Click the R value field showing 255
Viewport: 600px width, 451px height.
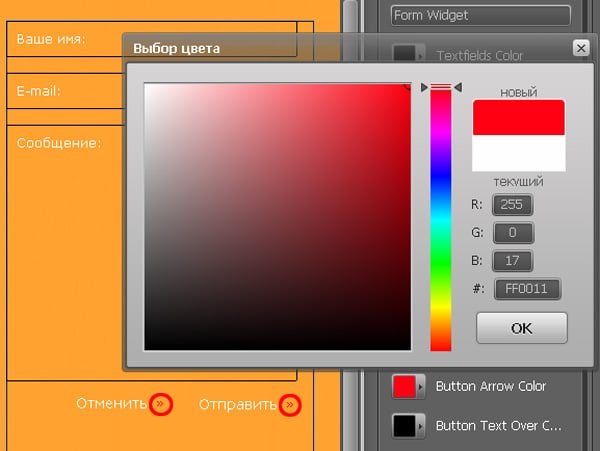pos(514,205)
